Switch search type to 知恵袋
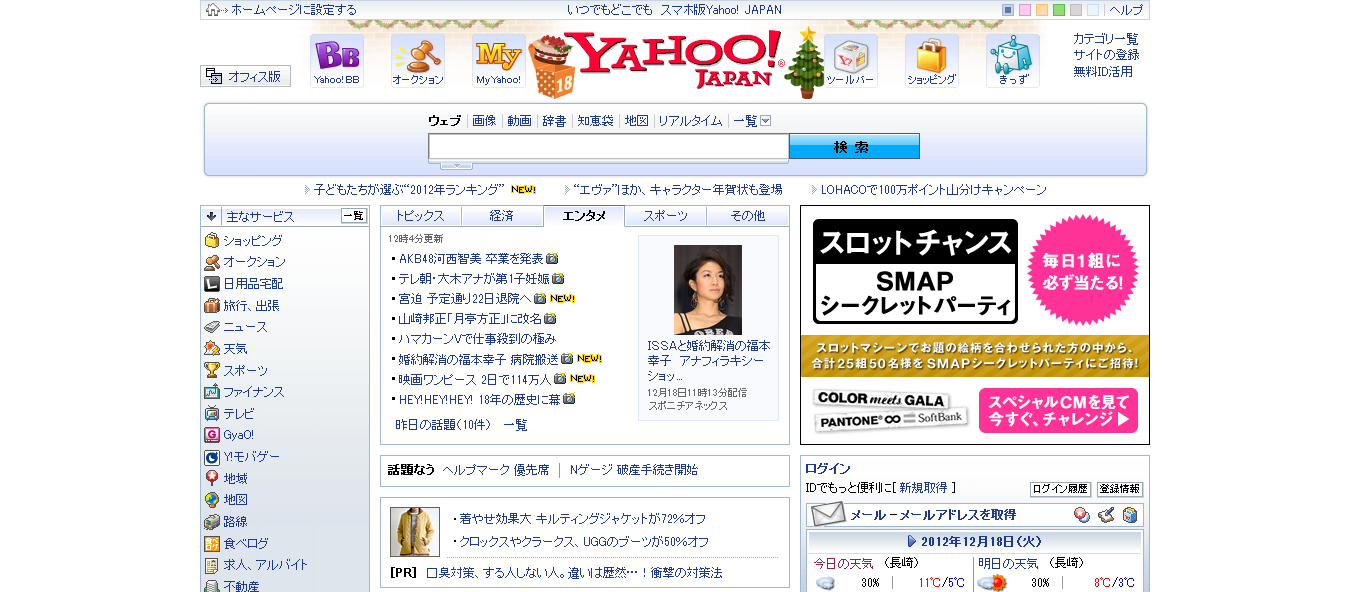This screenshot has height=592, width=1349. click(x=595, y=121)
